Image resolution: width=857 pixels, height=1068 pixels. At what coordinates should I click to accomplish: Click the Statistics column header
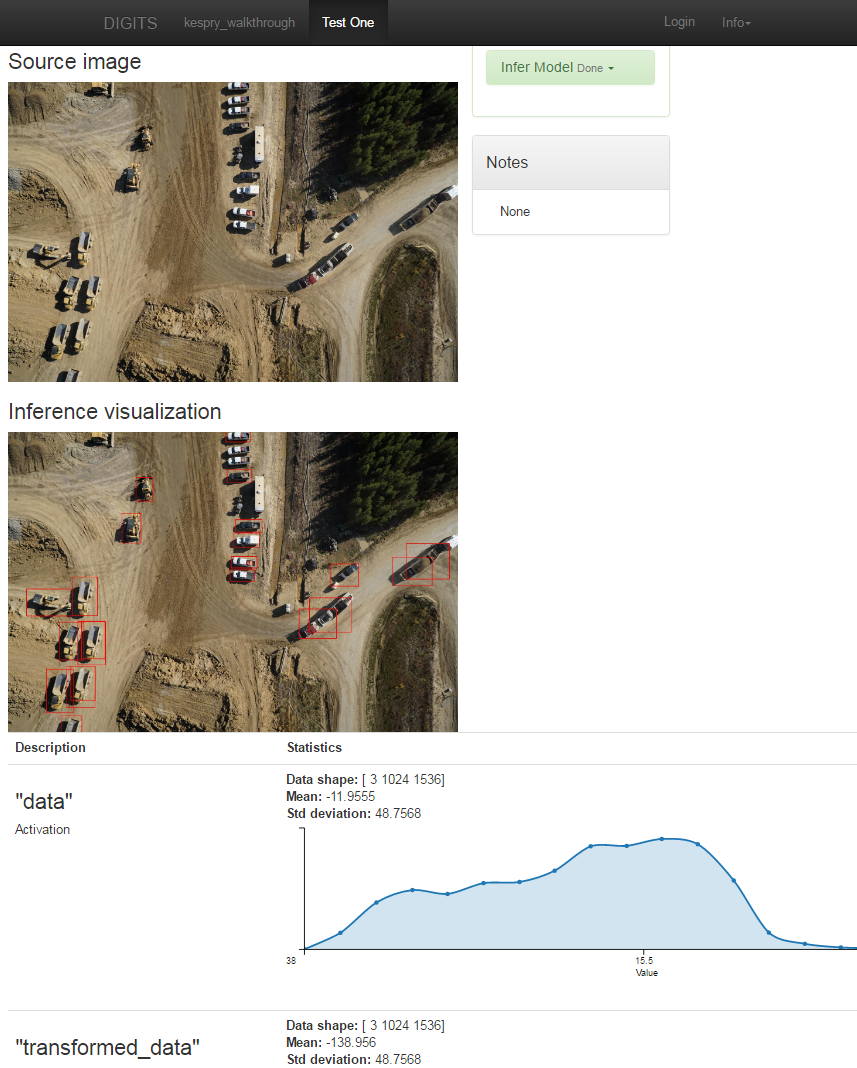(314, 748)
